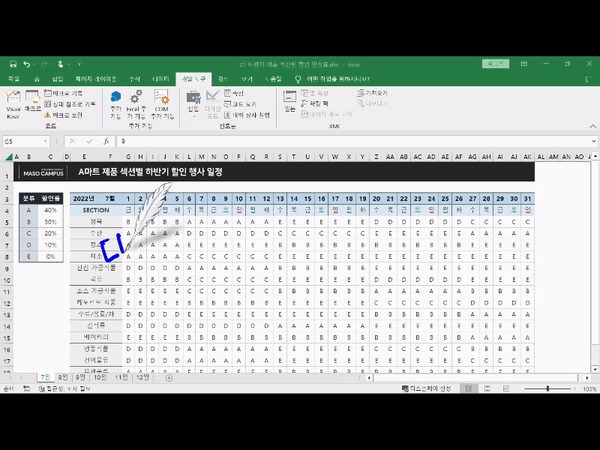The height and width of the screenshot is (450, 600).
Task: Click the Insert Function fx button
Action: 106,142
